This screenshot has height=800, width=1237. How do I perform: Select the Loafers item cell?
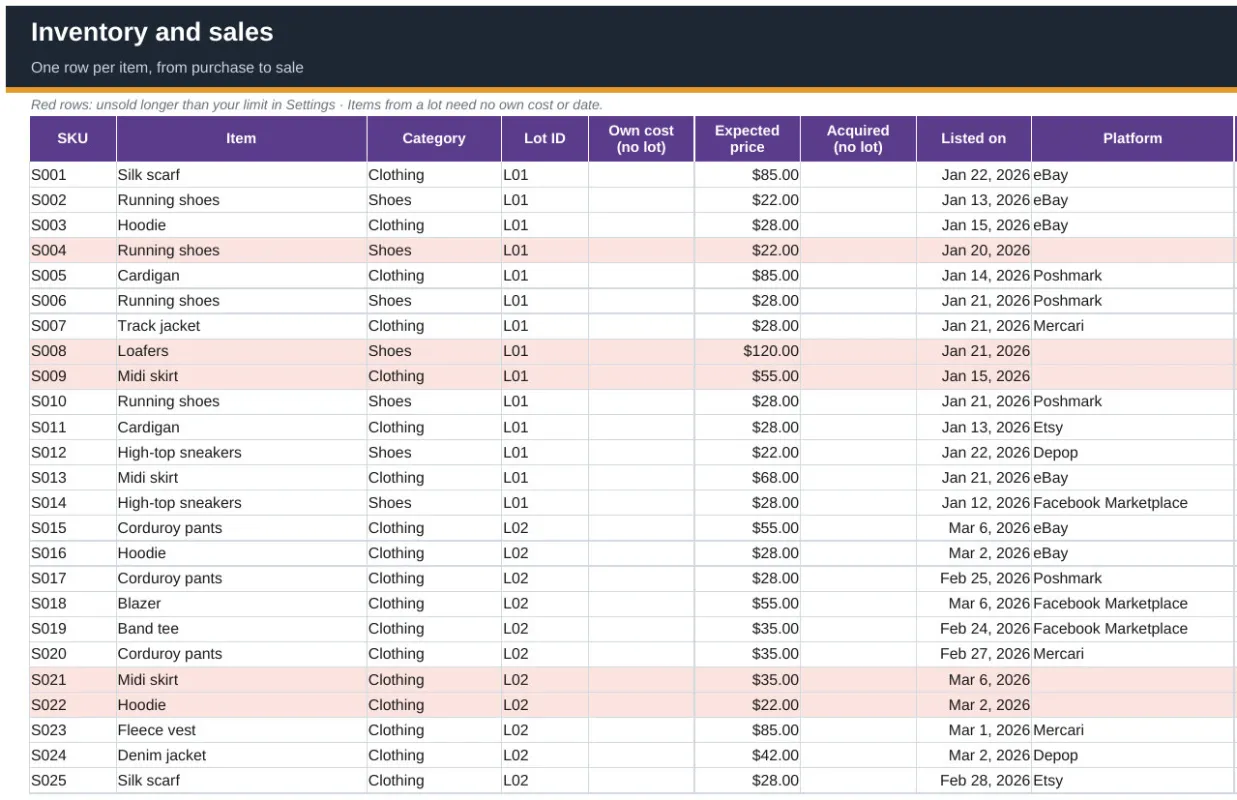coord(241,351)
